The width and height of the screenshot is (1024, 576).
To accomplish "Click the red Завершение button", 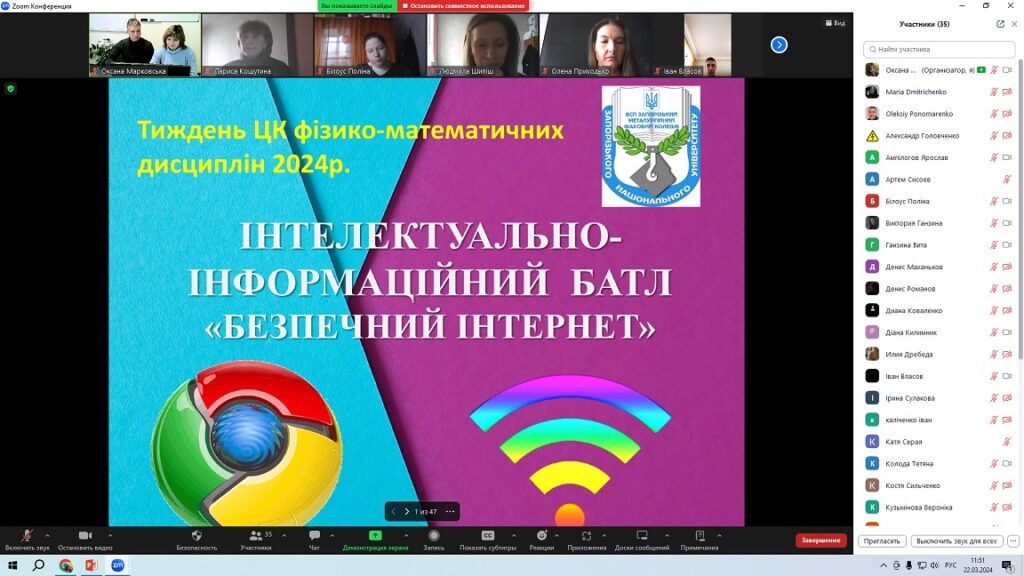I will (821, 541).
